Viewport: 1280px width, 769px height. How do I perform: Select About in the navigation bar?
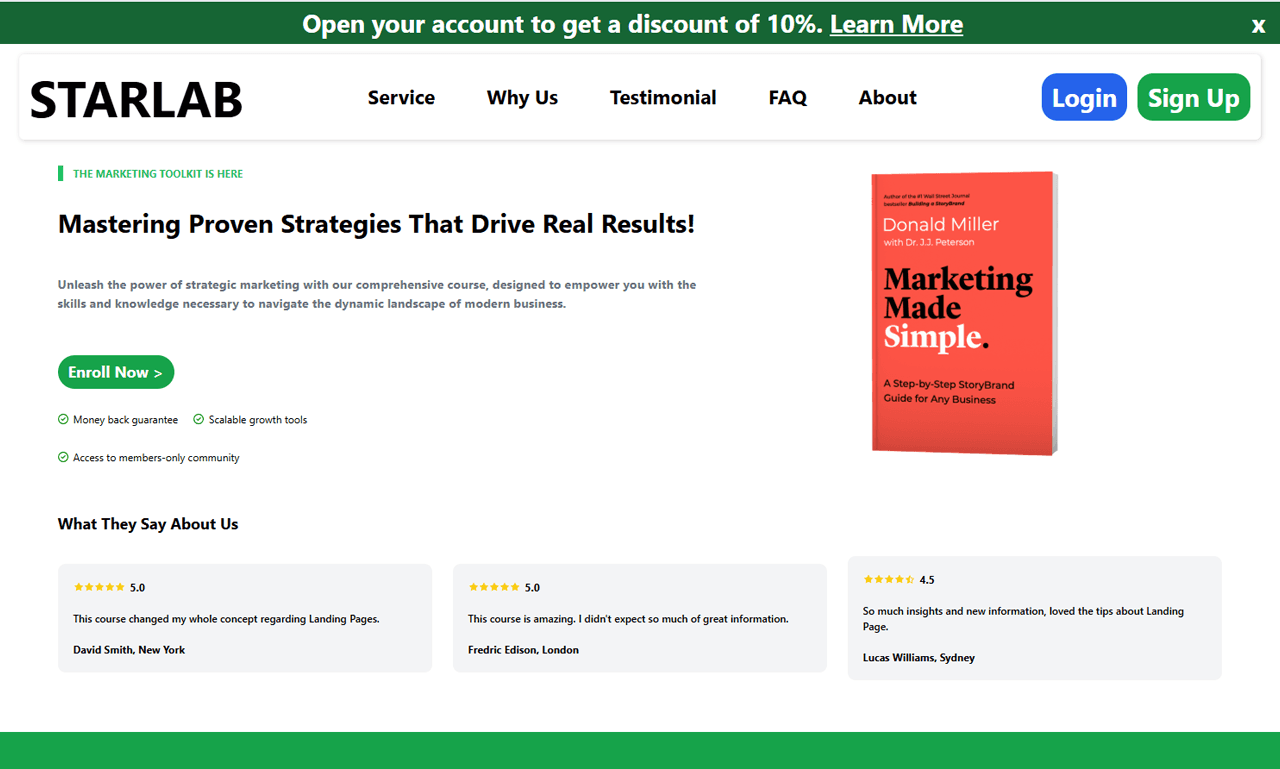click(887, 97)
